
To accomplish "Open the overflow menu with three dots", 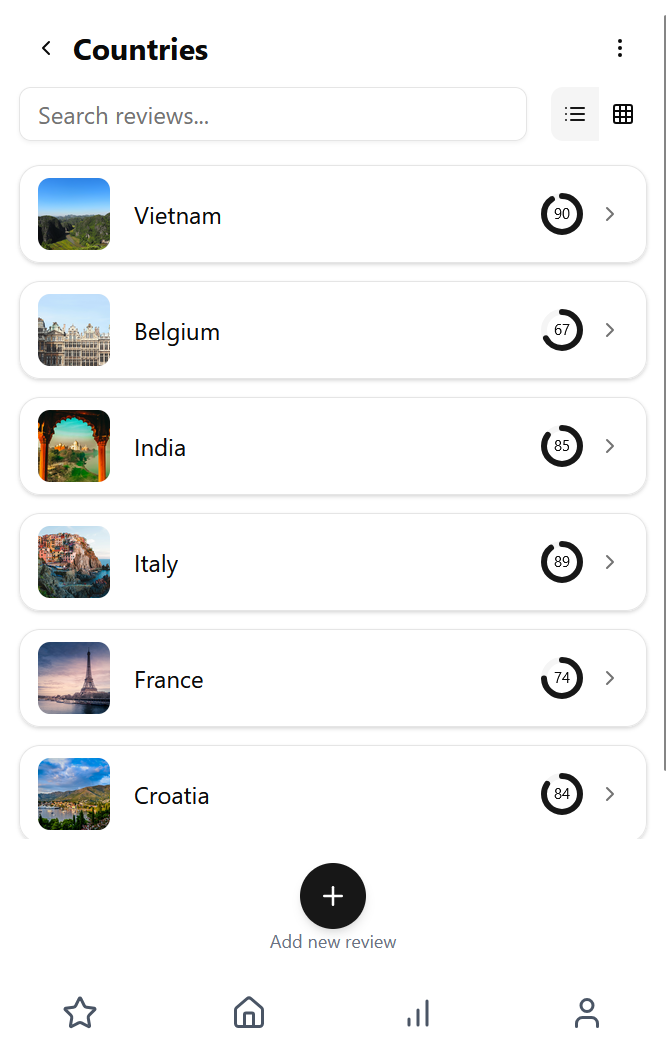I will pos(620,47).
